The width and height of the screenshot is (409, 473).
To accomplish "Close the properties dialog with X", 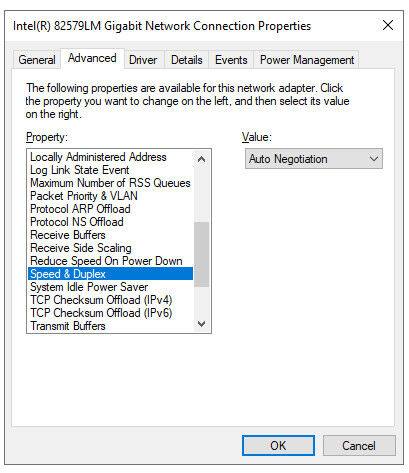I will pos(388,25).
